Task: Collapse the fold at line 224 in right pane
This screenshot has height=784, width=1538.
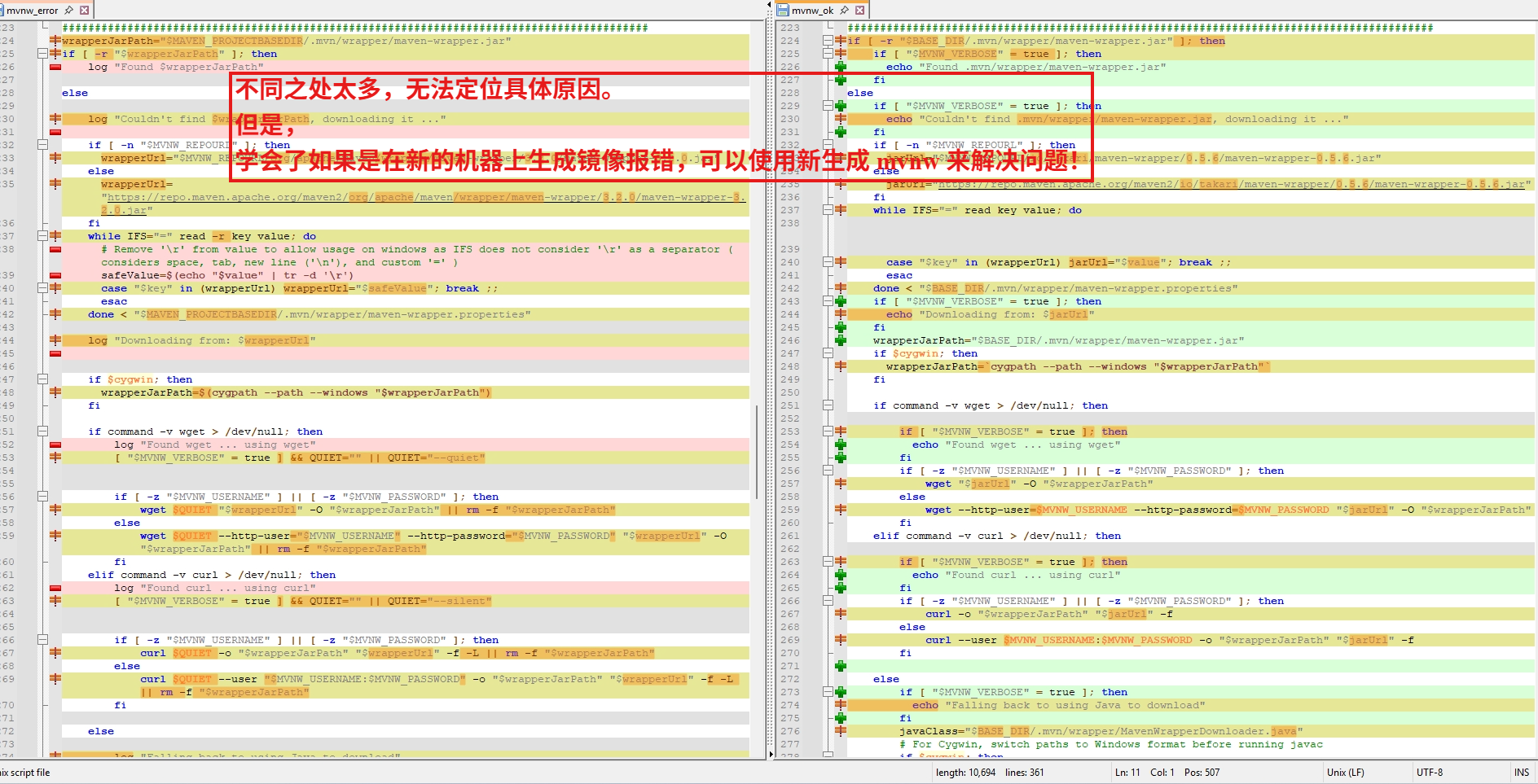Action: point(828,41)
